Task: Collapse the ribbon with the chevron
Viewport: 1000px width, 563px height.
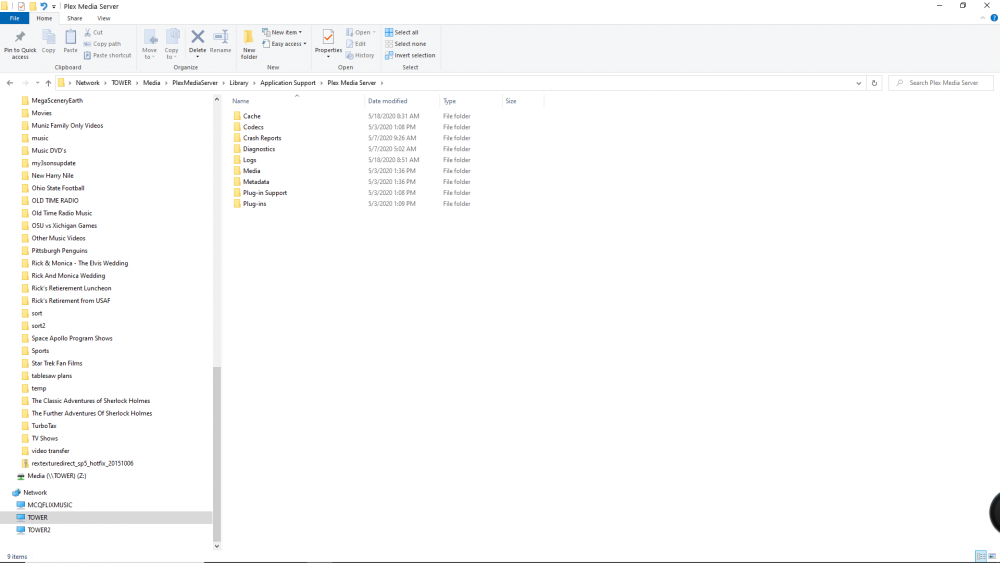Action: [983, 18]
